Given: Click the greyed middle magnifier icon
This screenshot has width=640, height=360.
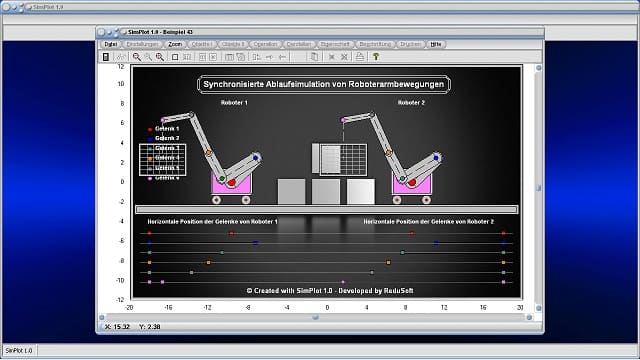Looking at the screenshot, I should click(148, 57).
